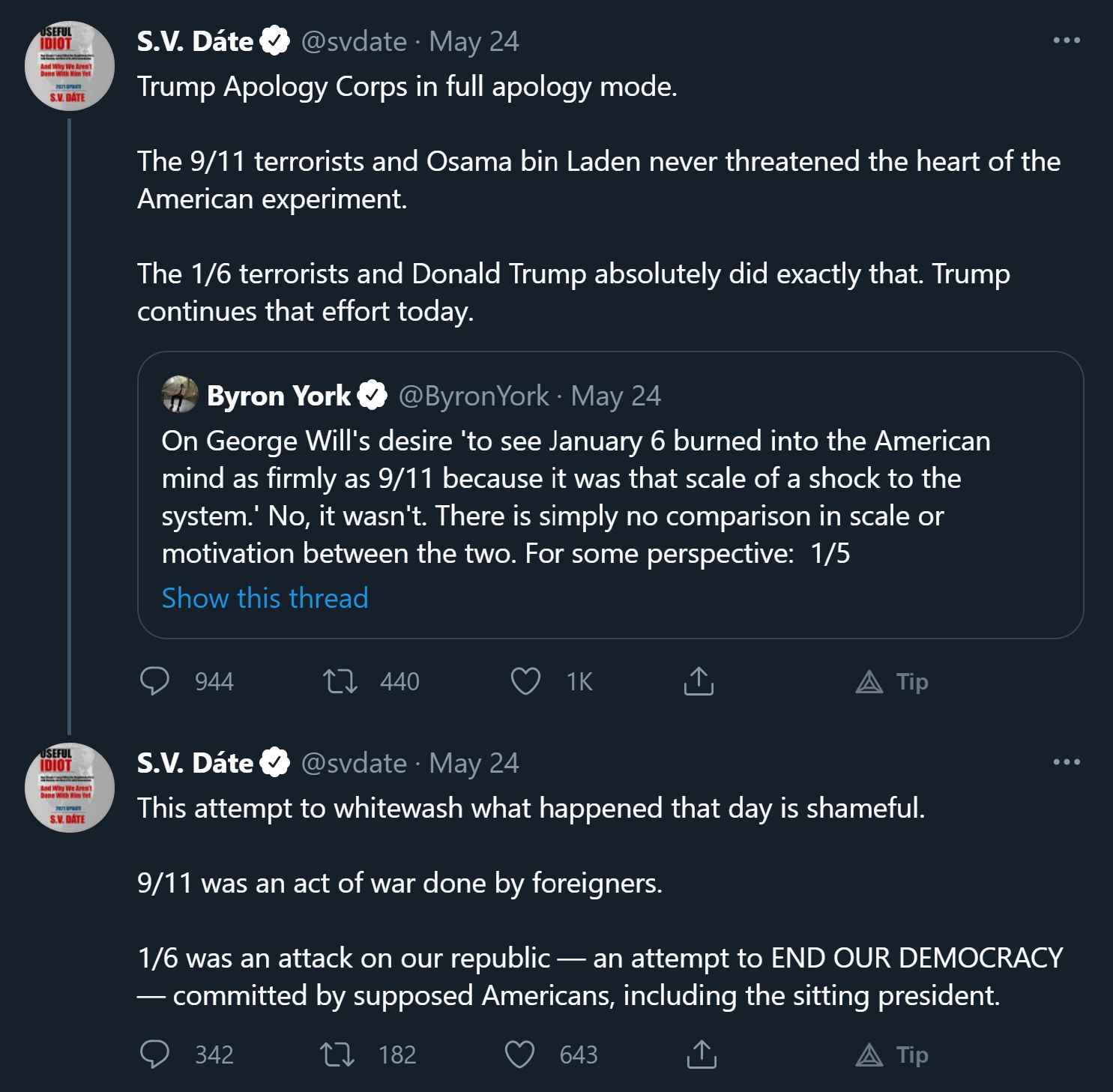This screenshot has height=1092, width=1113.
Task: Expand 'Show this thread' link
Action: pyautogui.click(x=265, y=598)
